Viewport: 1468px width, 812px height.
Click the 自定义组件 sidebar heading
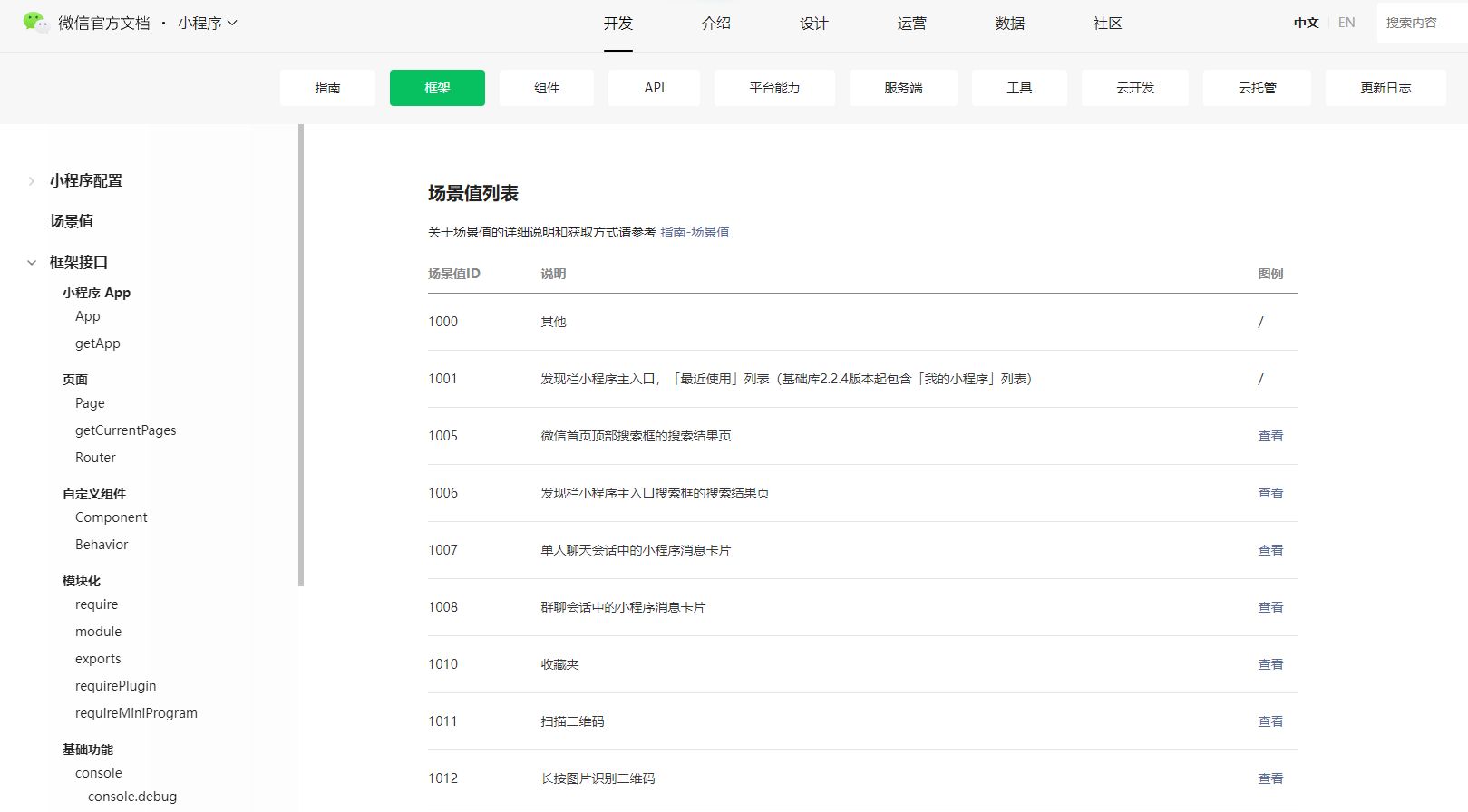94,494
